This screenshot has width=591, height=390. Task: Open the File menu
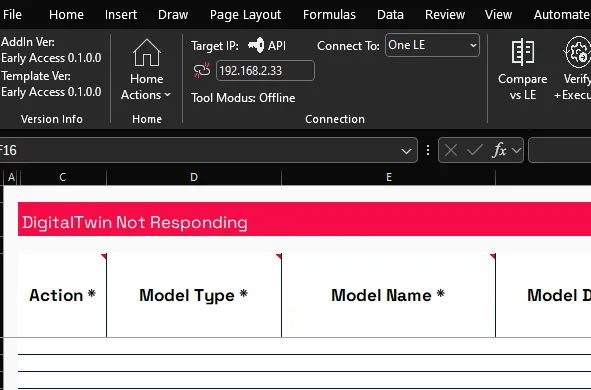12,14
